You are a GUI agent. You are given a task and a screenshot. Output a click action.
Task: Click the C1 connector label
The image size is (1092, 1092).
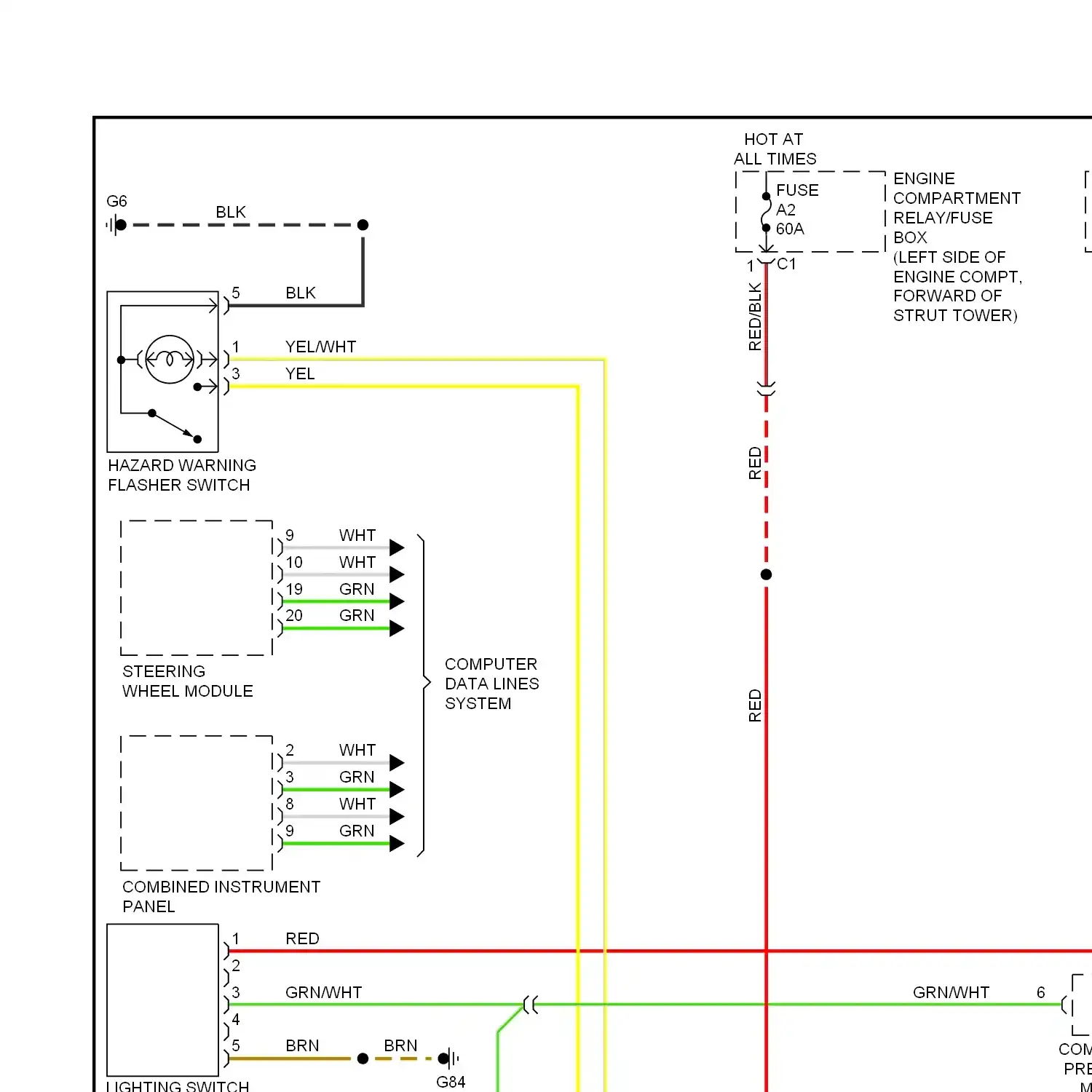(786, 264)
